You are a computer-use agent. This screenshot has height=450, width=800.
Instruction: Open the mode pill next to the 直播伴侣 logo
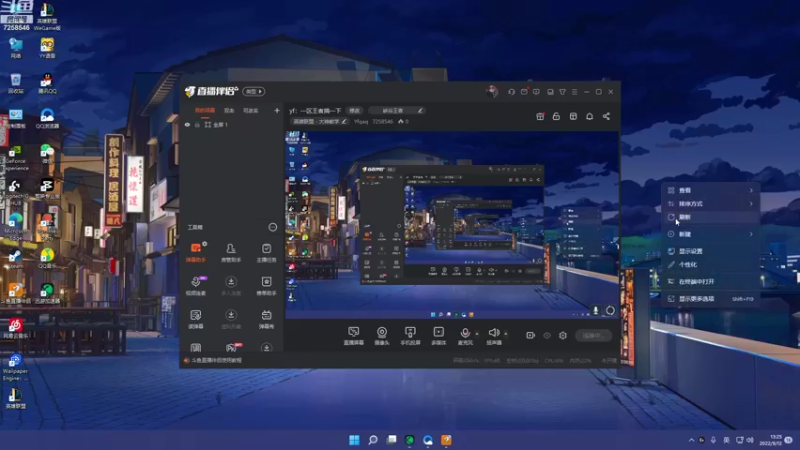[x=254, y=91]
